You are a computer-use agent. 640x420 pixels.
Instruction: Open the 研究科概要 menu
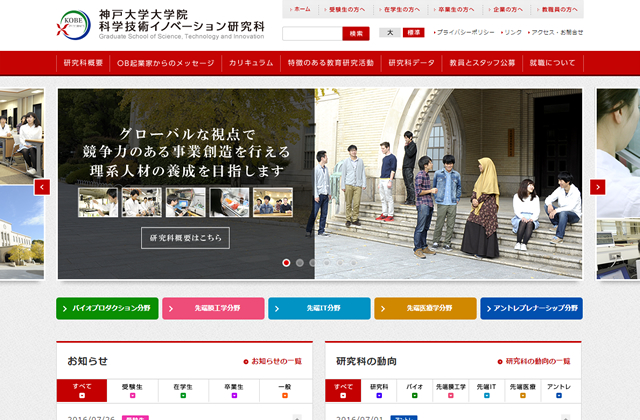[83, 63]
